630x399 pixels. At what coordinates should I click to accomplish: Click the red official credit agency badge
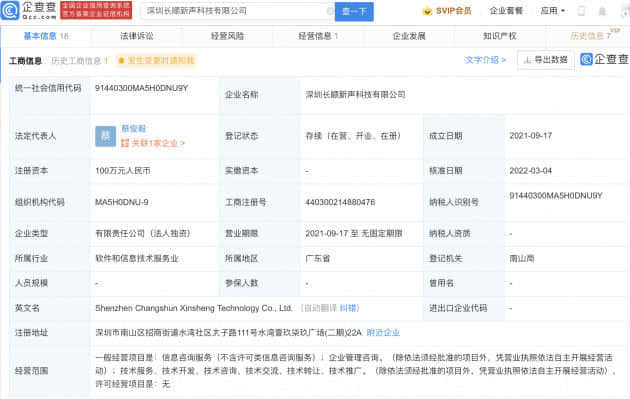pyautogui.click(x=96, y=10)
